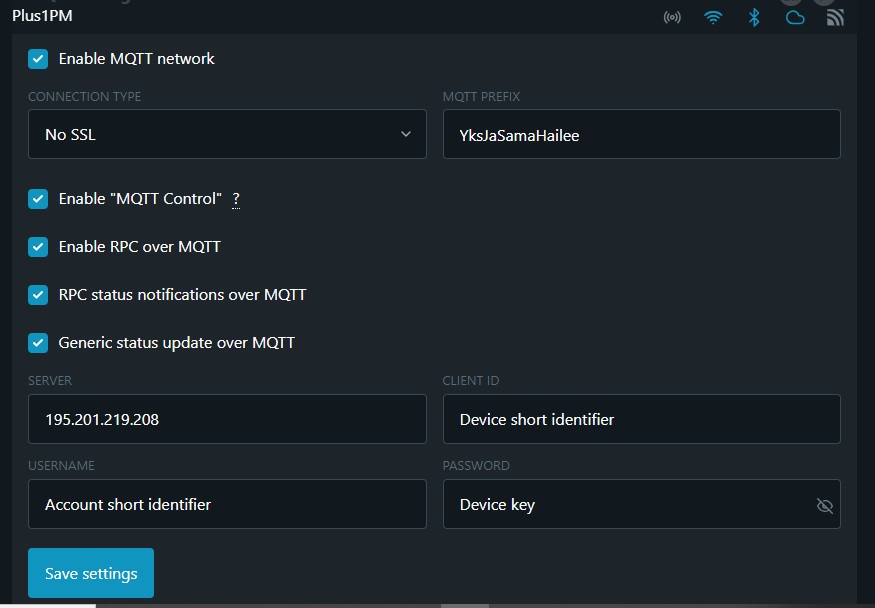Click the cloud connection icon
This screenshot has width=875, height=608.
[795, 17]
